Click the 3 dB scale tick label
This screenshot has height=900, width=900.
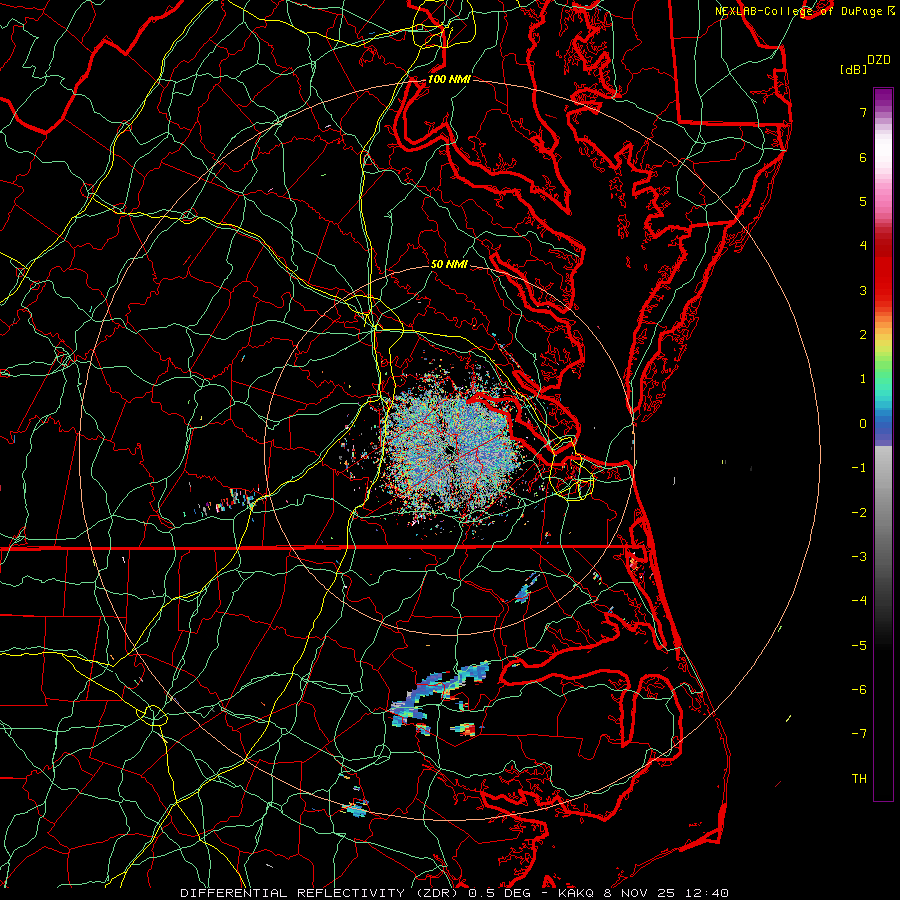click(863, 290)
